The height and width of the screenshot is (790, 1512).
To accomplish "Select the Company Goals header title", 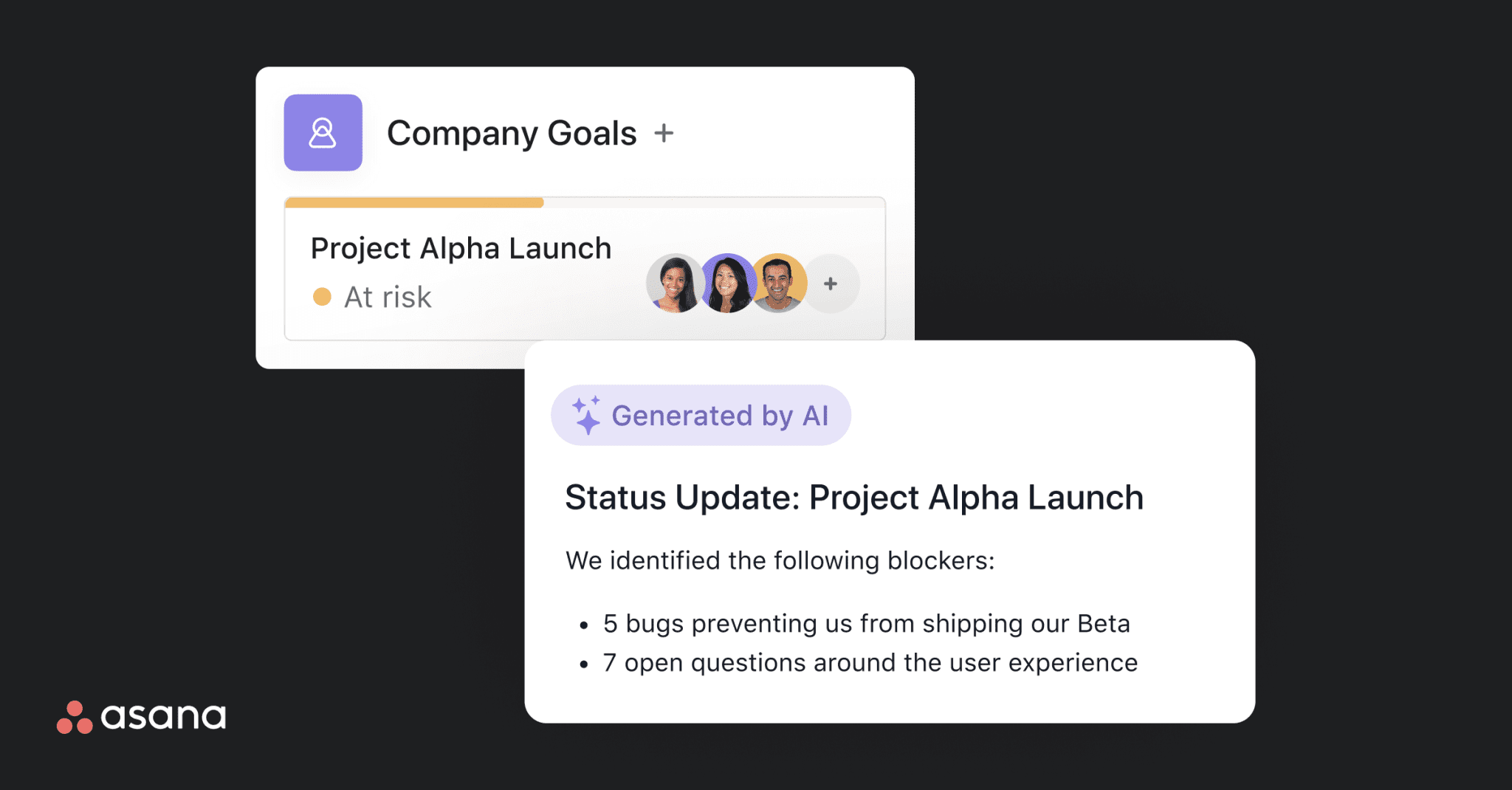I will 512,133.
